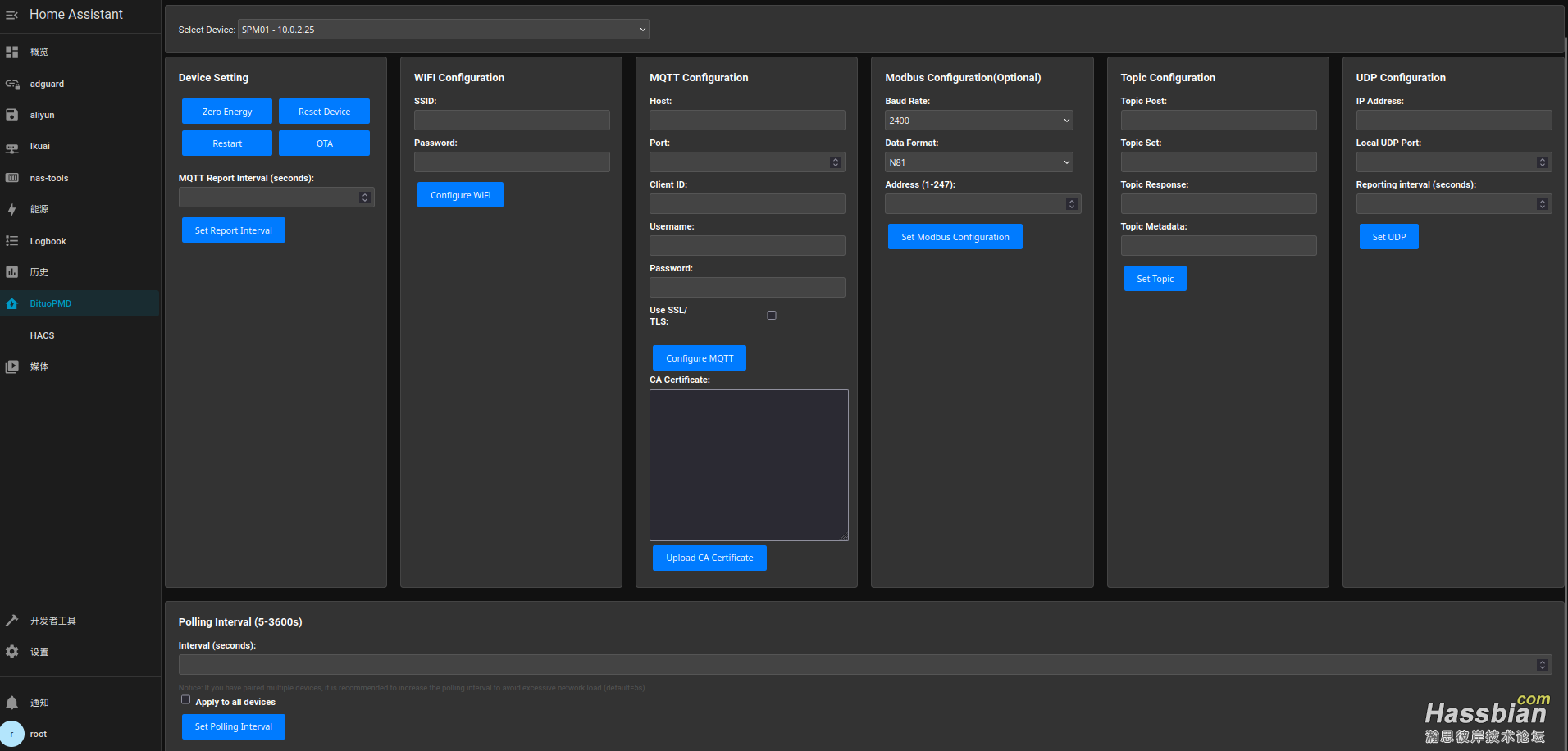Click the notification bell icon
Viewport: 1568px width, 751px height.
(x=12, y=703)
